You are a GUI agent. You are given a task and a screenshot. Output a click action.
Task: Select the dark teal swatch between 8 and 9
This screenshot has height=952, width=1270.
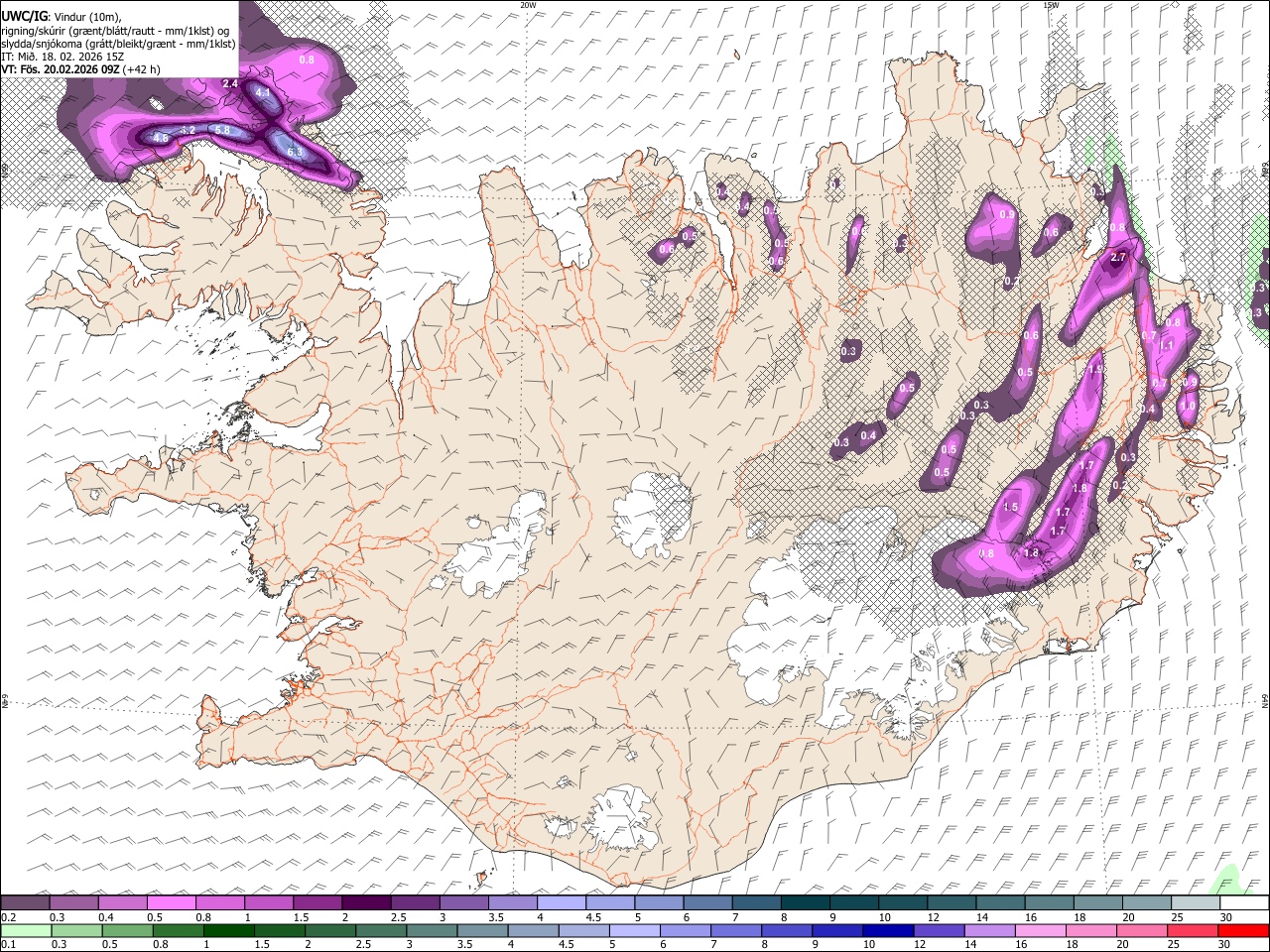point(805,902)
